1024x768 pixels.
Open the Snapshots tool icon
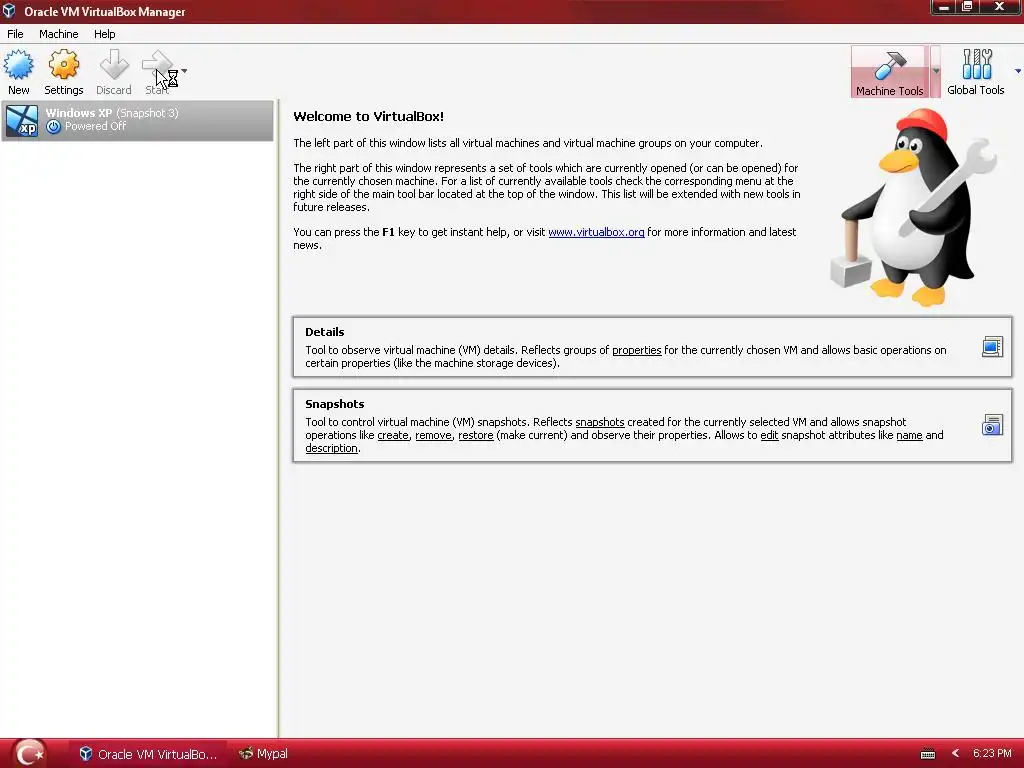coord(992,425)
